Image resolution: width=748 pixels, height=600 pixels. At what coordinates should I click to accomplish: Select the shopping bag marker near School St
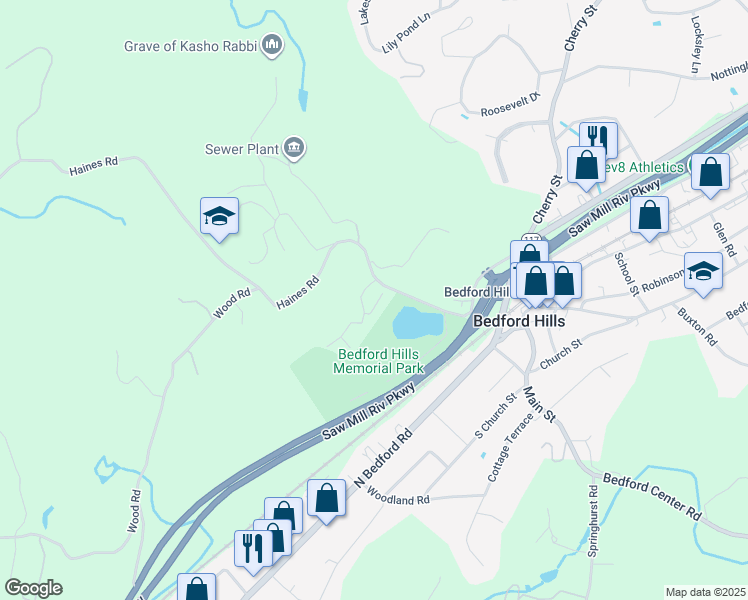click(x=649, y=217)
